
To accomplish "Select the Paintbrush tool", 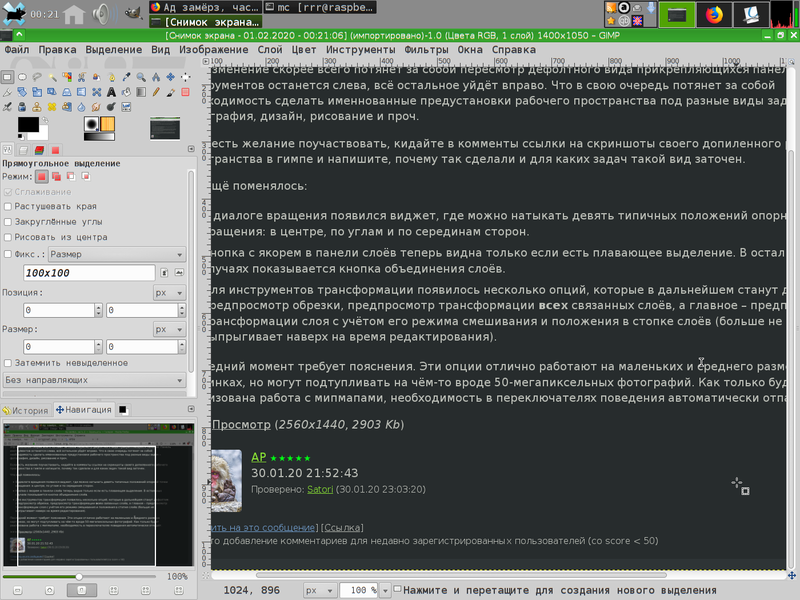I will (170, 92).
